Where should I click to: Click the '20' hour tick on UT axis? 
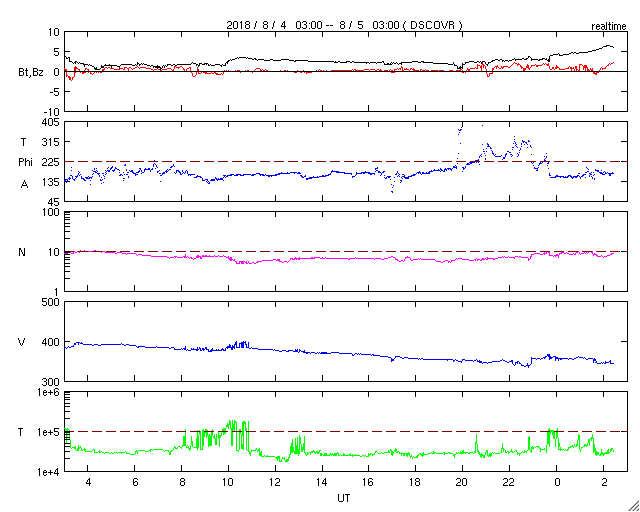point(462,482)
